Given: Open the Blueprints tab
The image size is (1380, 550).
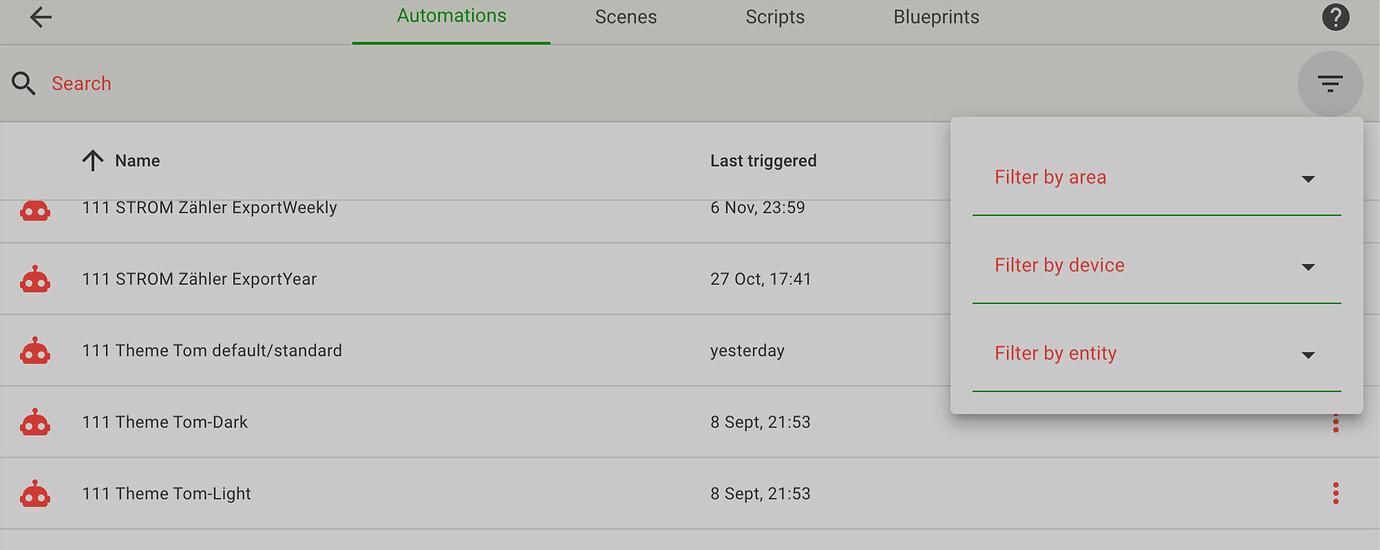Looking at the screenshot, I should point(937,17).
